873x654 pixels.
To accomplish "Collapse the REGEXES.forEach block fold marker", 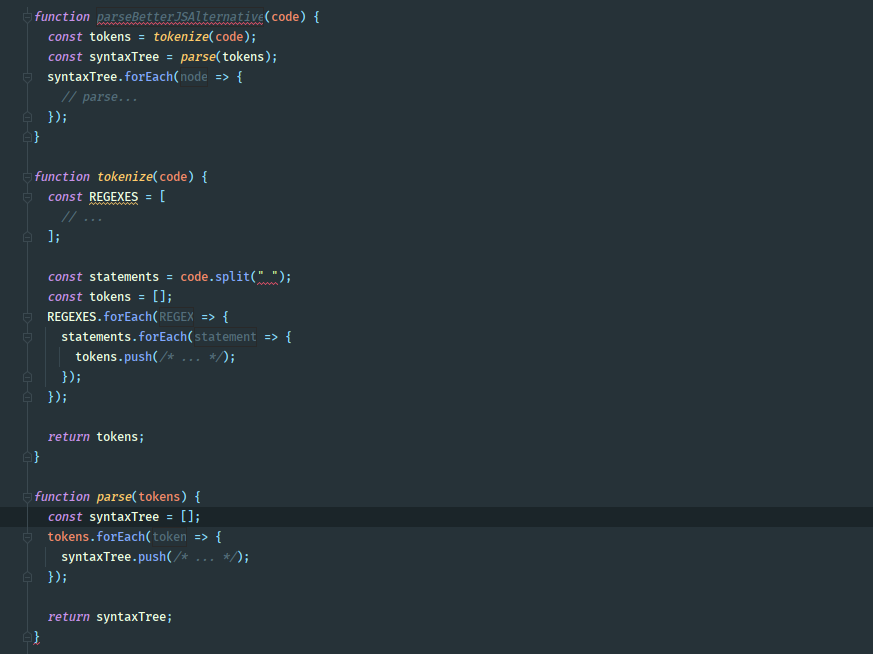I will tap(28, 317).
